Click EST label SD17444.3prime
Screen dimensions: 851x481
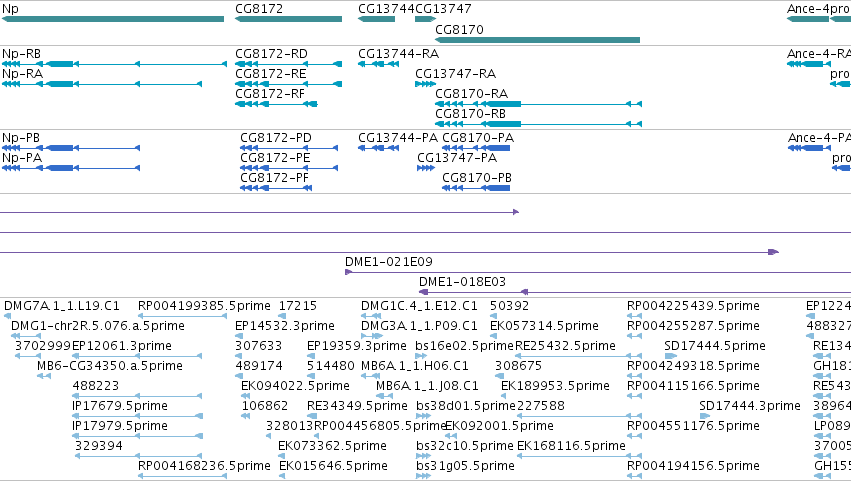point(750,407)
